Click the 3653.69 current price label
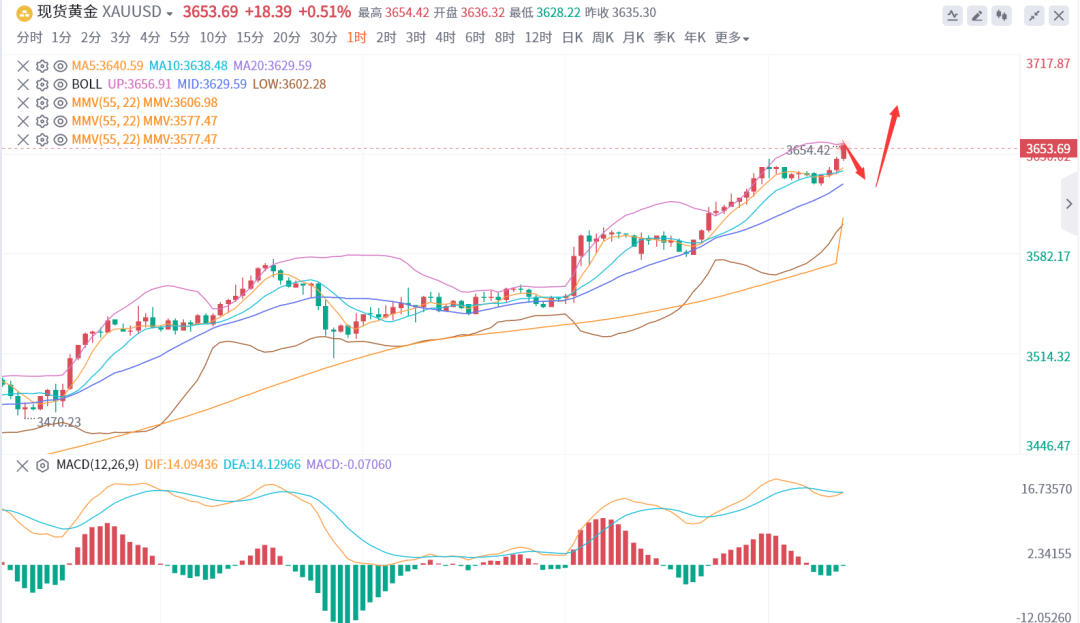The height and width of the screenshot is (623, 1080). (1047, 150)
